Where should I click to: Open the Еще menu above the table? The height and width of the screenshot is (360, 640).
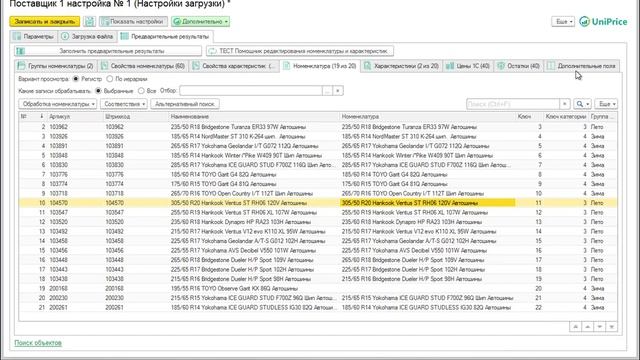[606, 104]
